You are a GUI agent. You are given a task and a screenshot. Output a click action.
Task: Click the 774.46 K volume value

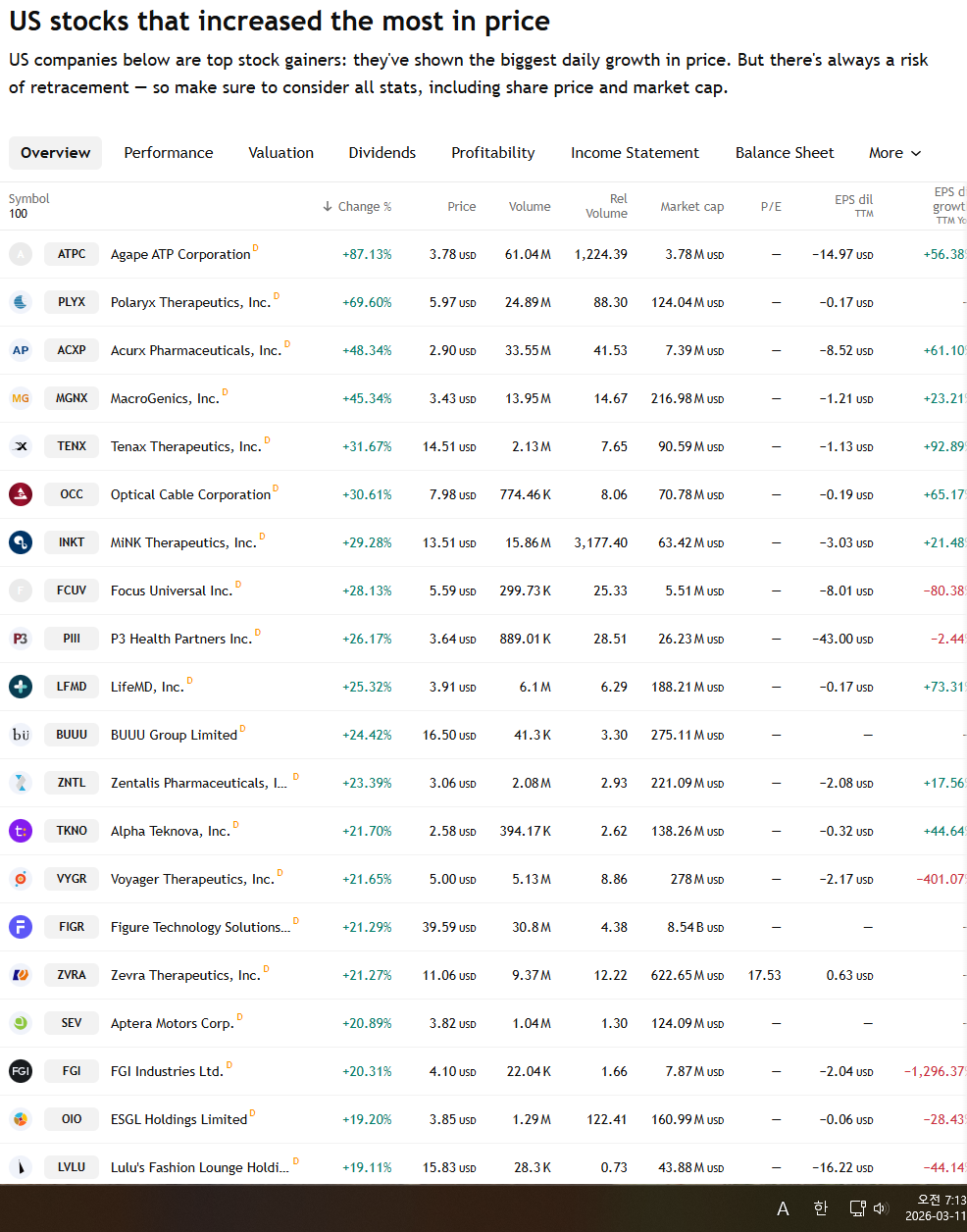526,494
